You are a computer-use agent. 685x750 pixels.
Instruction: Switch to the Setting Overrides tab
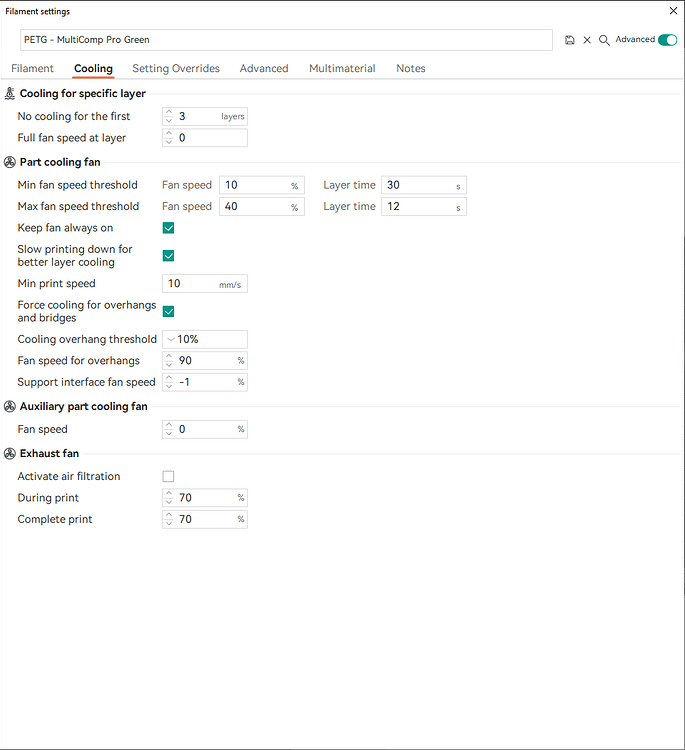176,68
